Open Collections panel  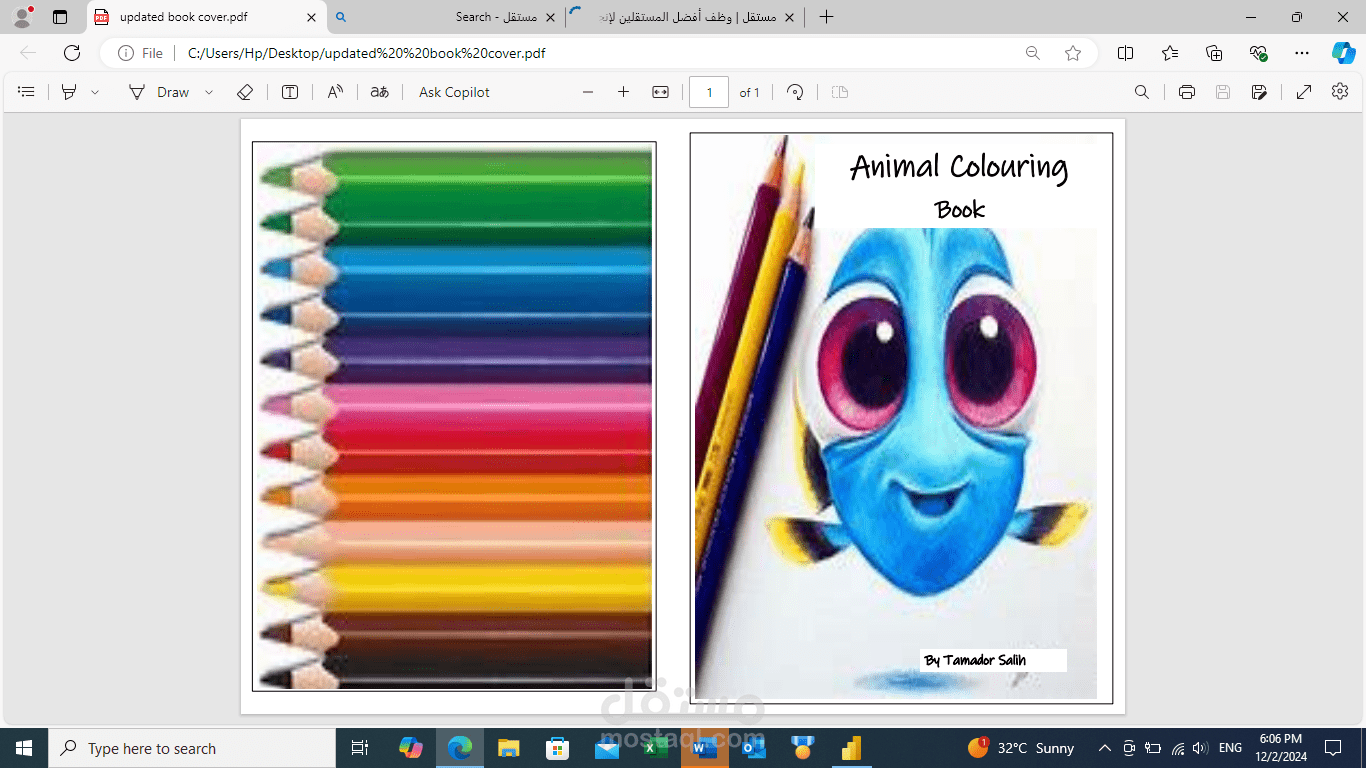coord(1214,53)
